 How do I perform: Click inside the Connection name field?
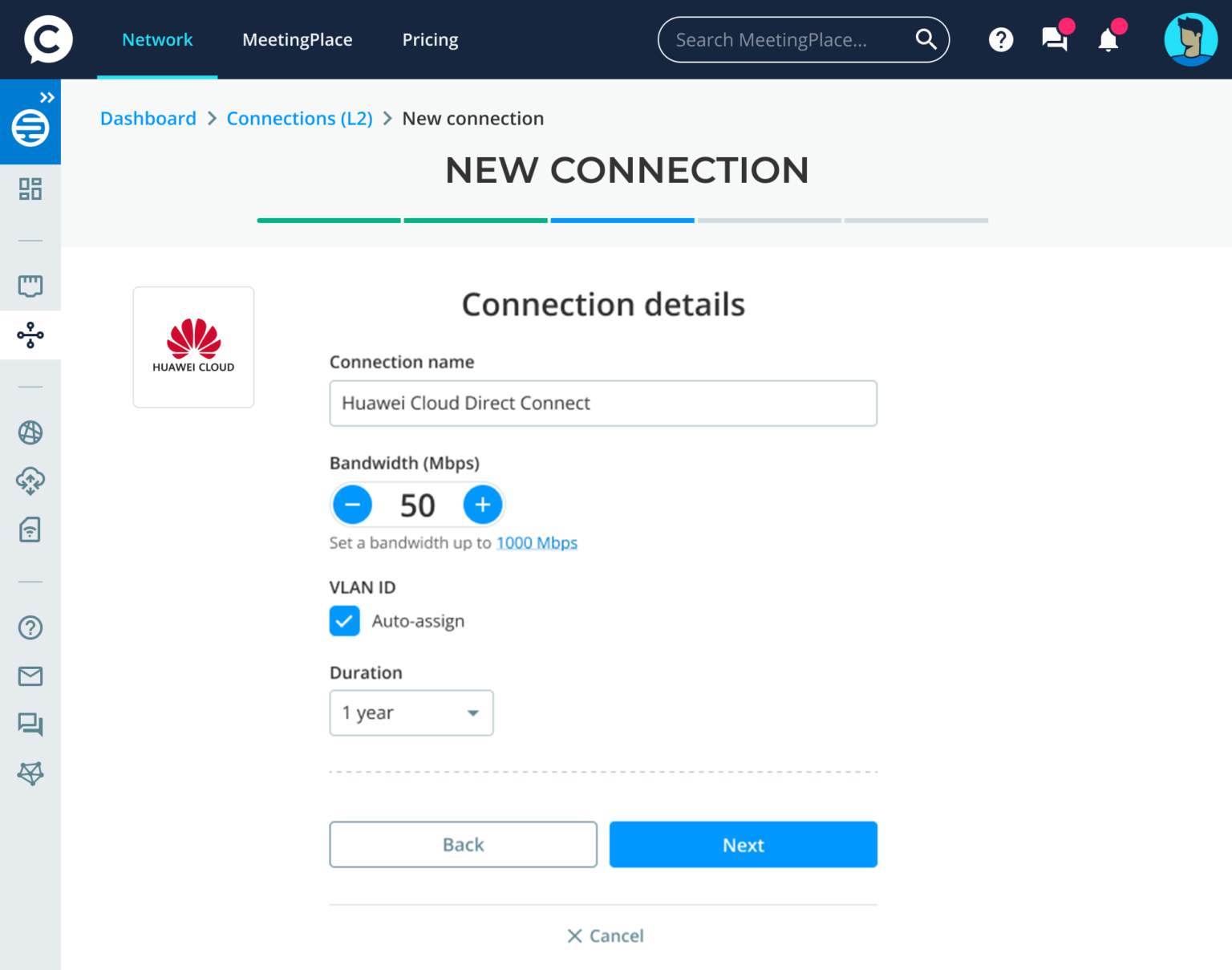click(602, 403)
